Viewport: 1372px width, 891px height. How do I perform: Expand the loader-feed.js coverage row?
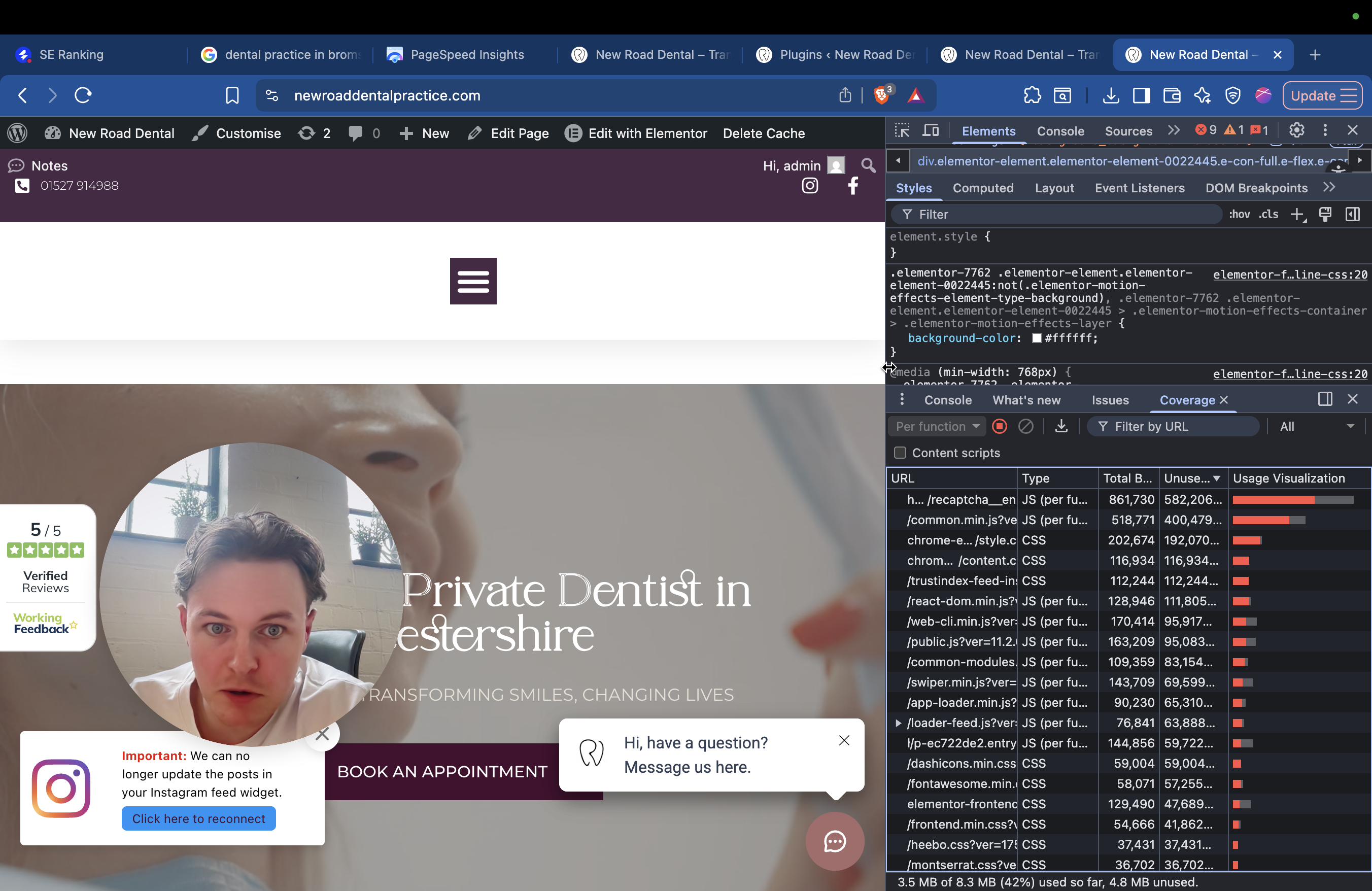pos(898,723)
